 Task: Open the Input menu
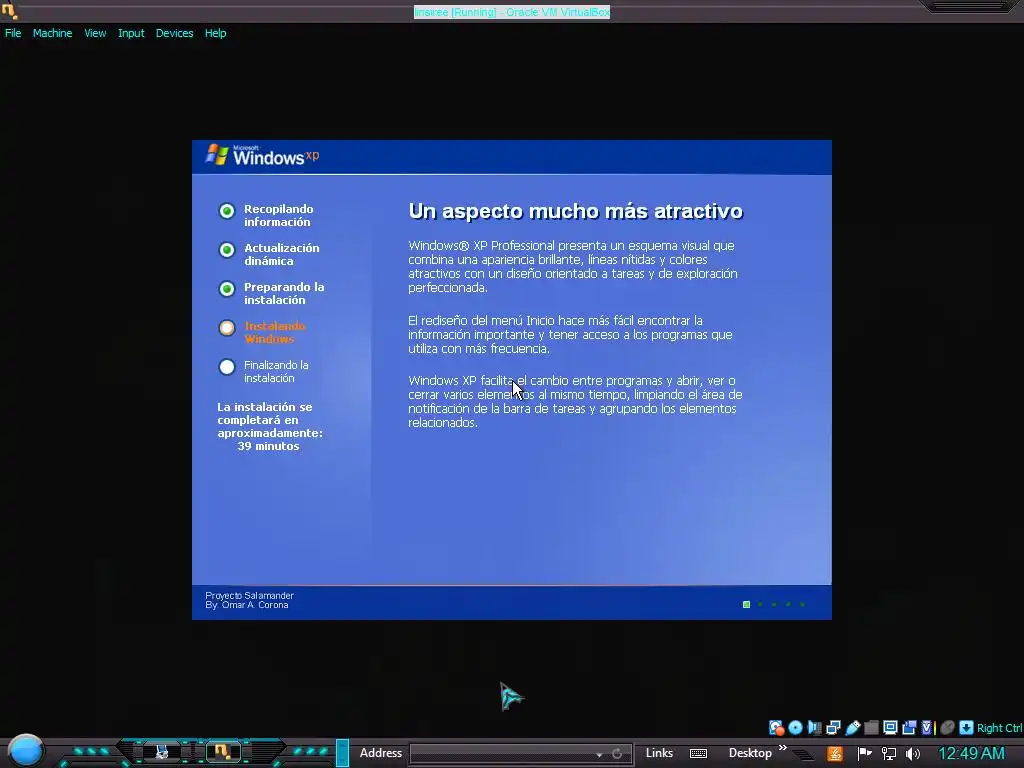tap(131, 33)
